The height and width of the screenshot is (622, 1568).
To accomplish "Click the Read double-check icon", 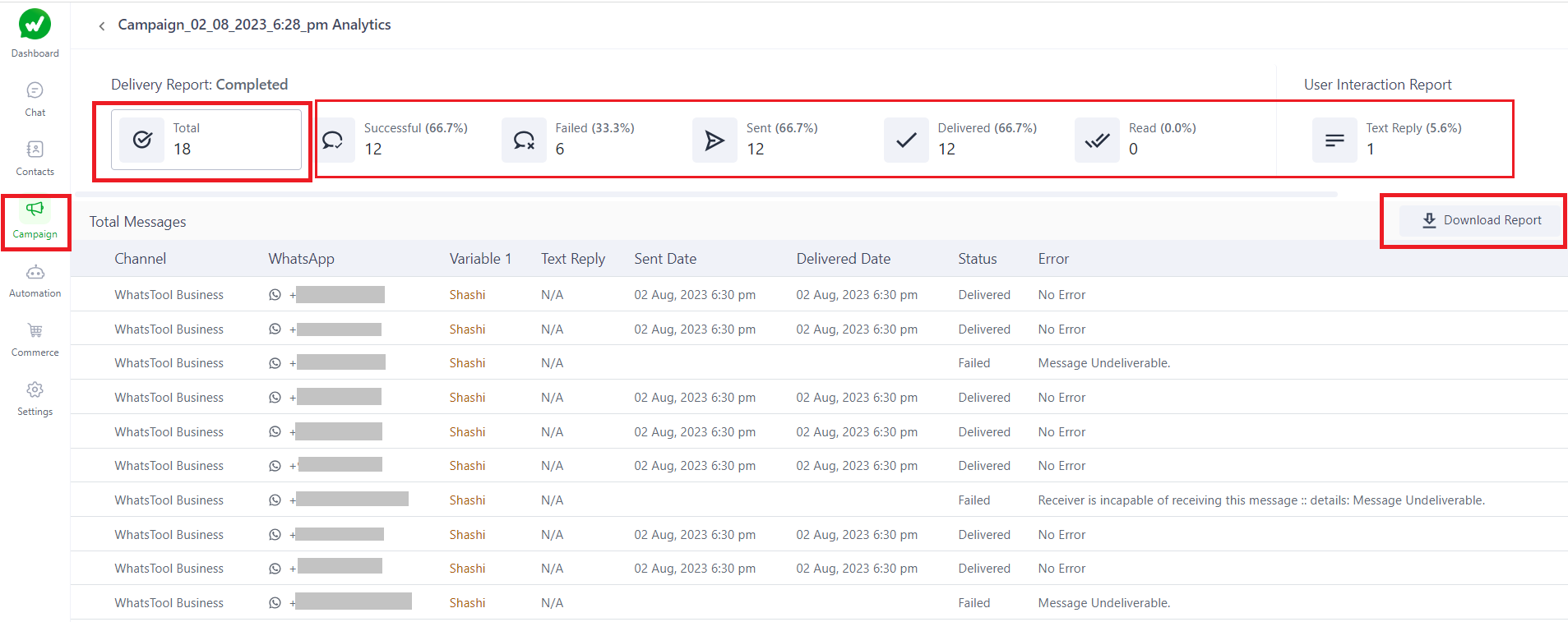I will 1097,140.
